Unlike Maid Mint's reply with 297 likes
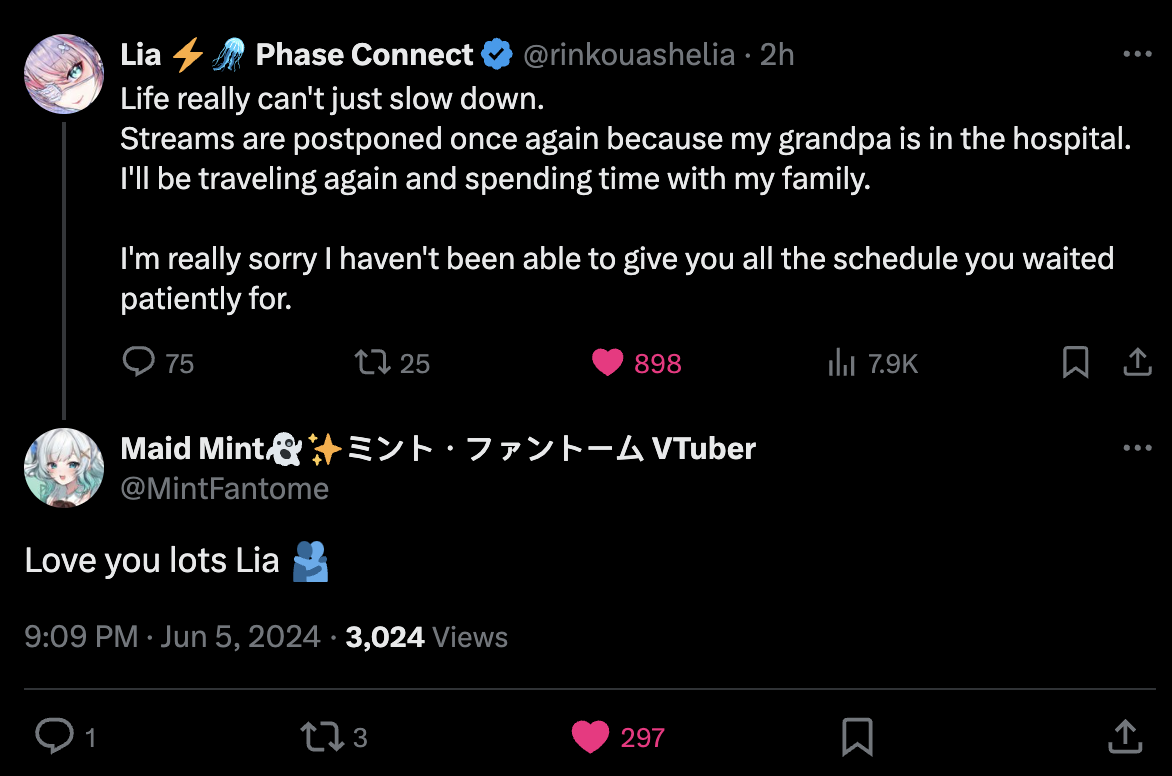The width and height of the screenshot is (1172, 776). point(590,737)
